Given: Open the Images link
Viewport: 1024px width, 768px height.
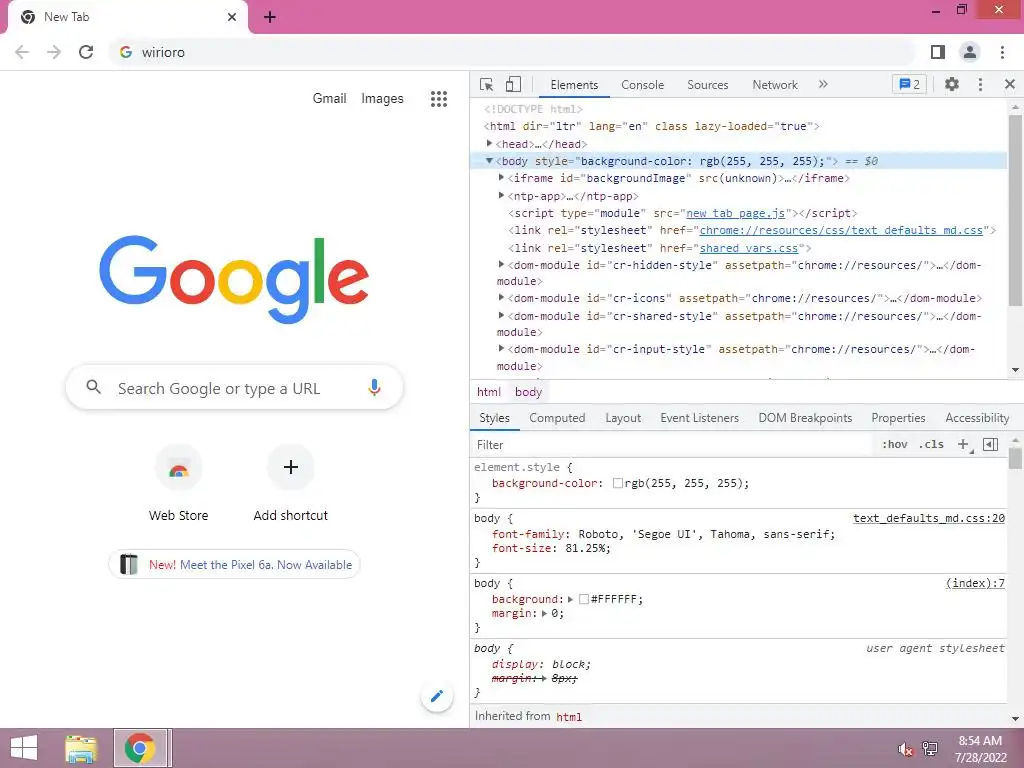Looking at the screenshot, I should (x=382, y=99).
